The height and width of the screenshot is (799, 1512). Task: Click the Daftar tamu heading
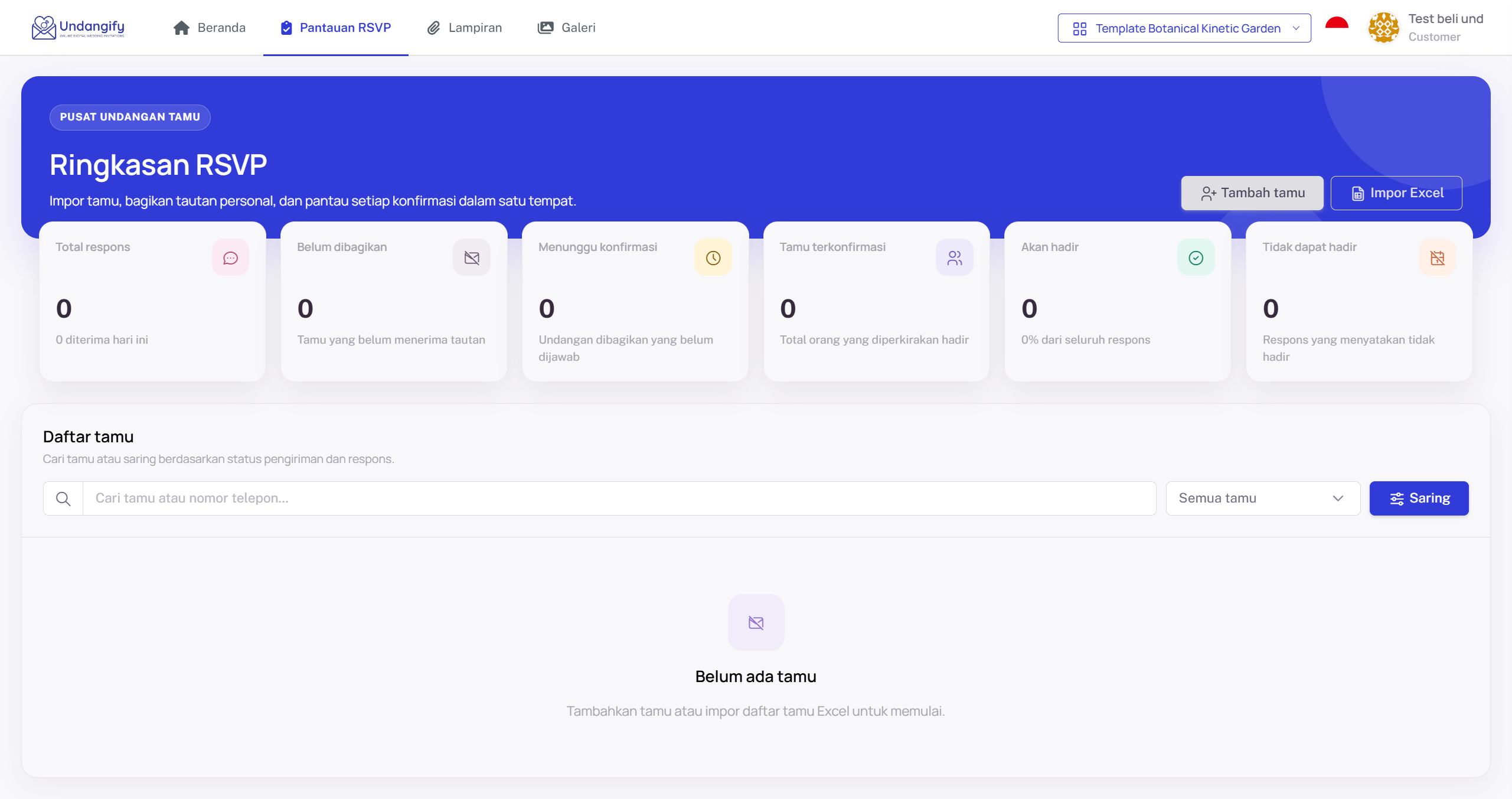pos(89,437)
